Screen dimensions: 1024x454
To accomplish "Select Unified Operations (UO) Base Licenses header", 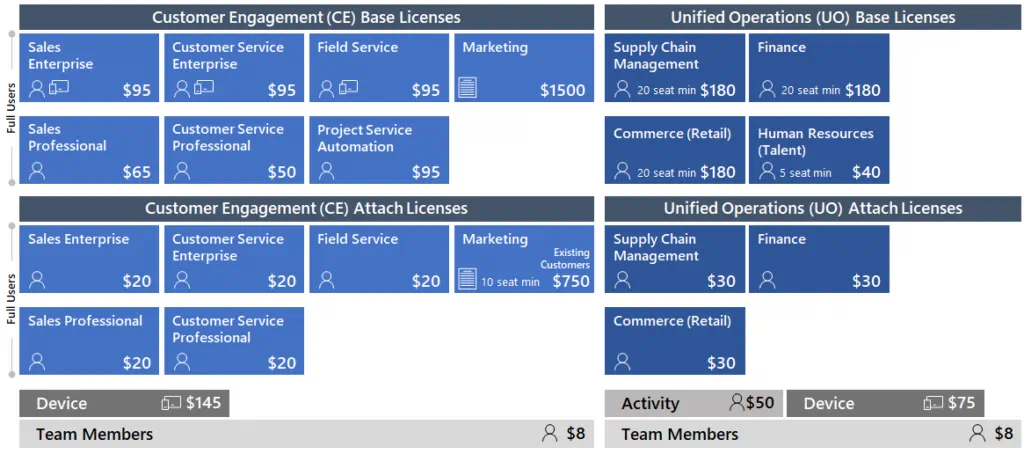I will pos(813,17).
